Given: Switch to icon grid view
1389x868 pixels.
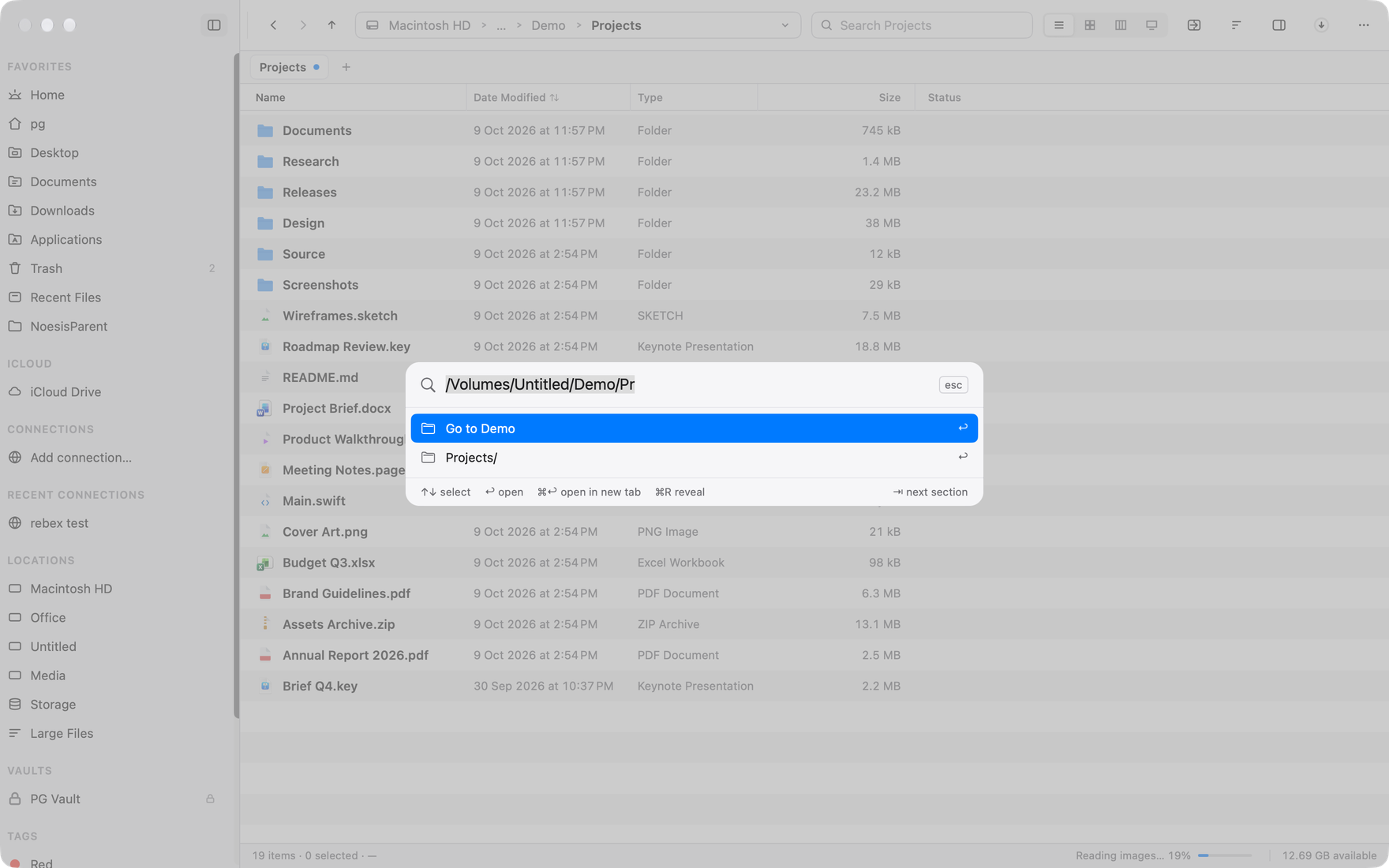Looking at the screenshot, I should click(x=1089, y=25).
